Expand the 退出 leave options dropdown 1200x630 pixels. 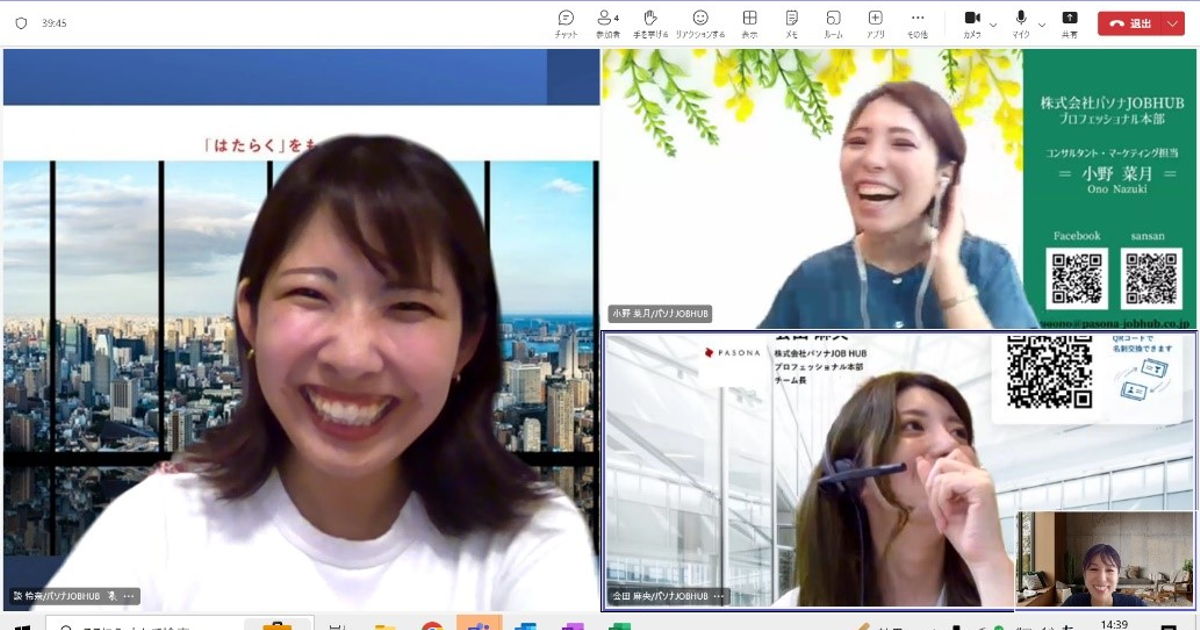[x=1172, y=23]
